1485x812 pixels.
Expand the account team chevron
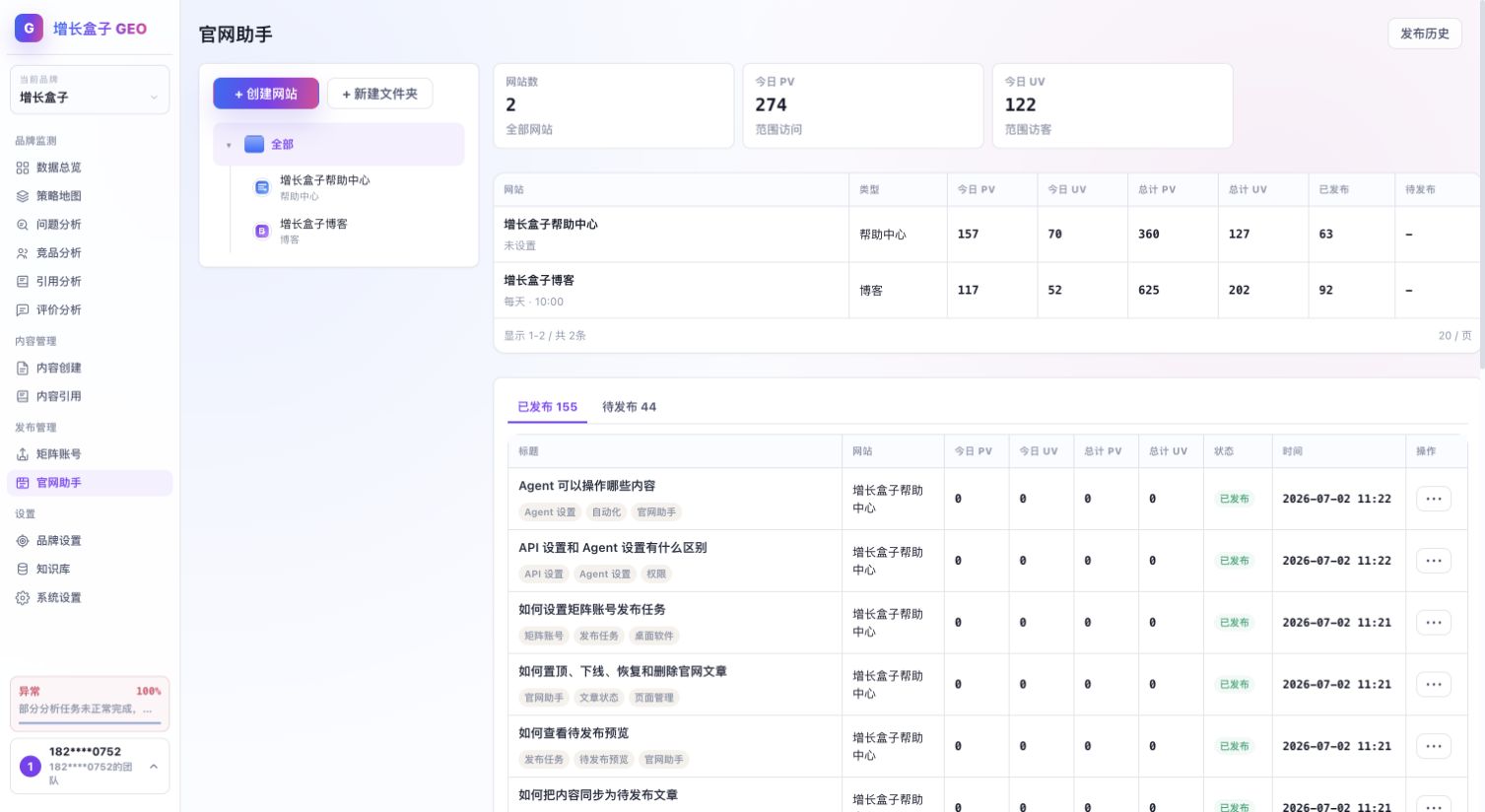pyautogui.click(x=154, y=766)
